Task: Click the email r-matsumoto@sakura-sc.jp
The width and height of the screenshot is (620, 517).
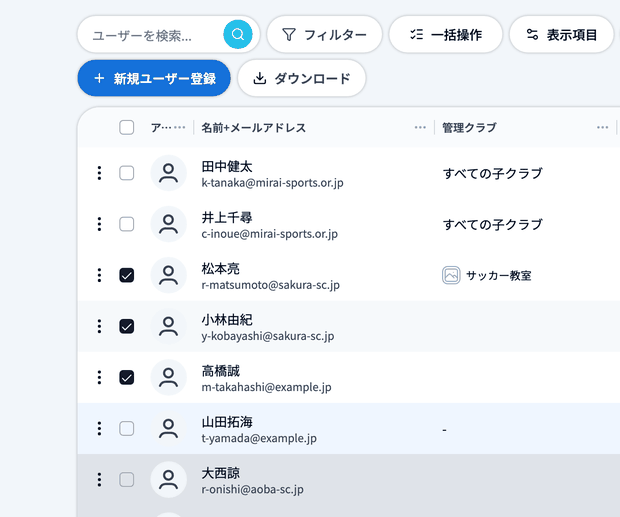Action: pyautogui.click(x=270, y=285)
